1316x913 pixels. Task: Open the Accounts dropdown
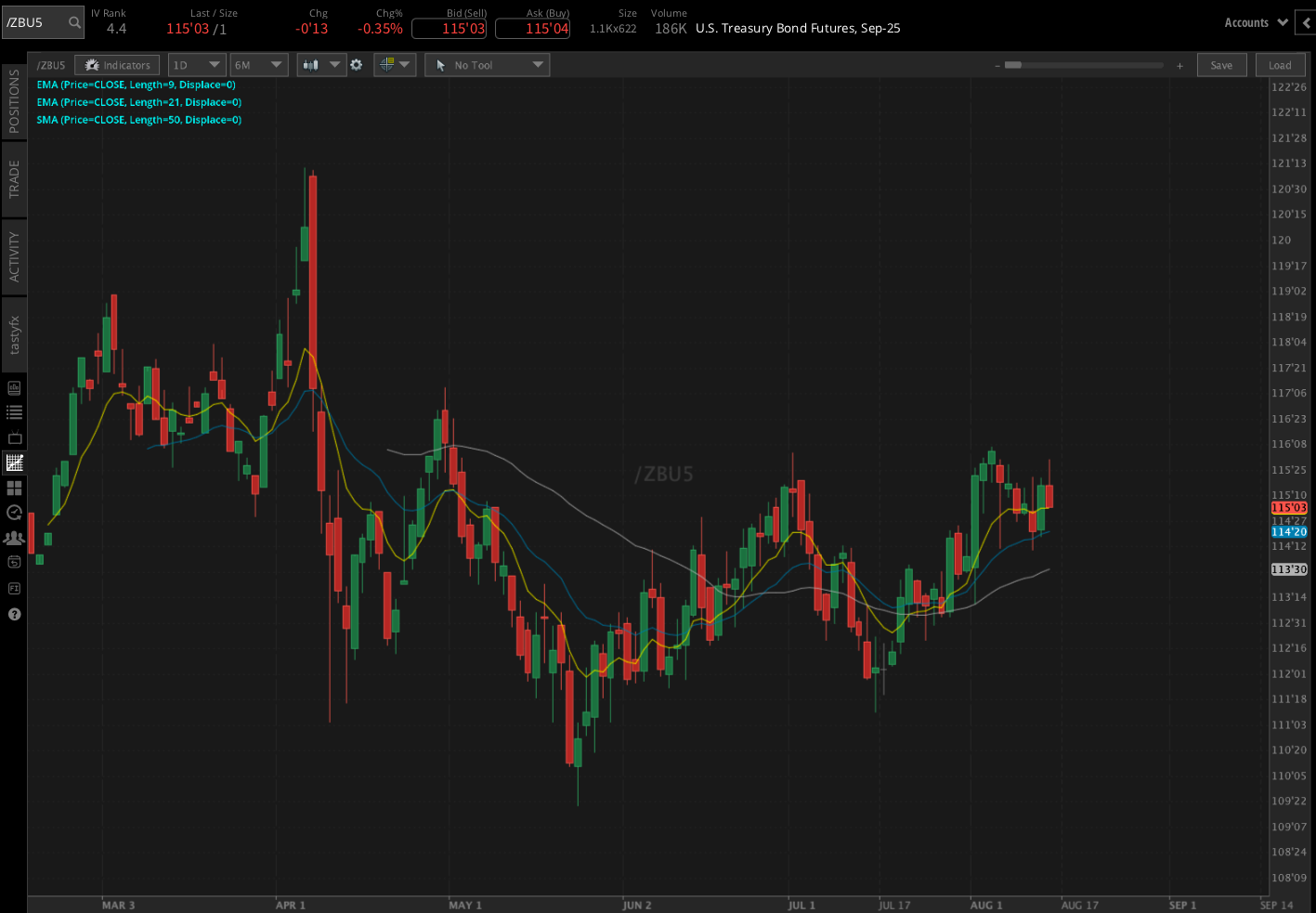point(1255,22)
